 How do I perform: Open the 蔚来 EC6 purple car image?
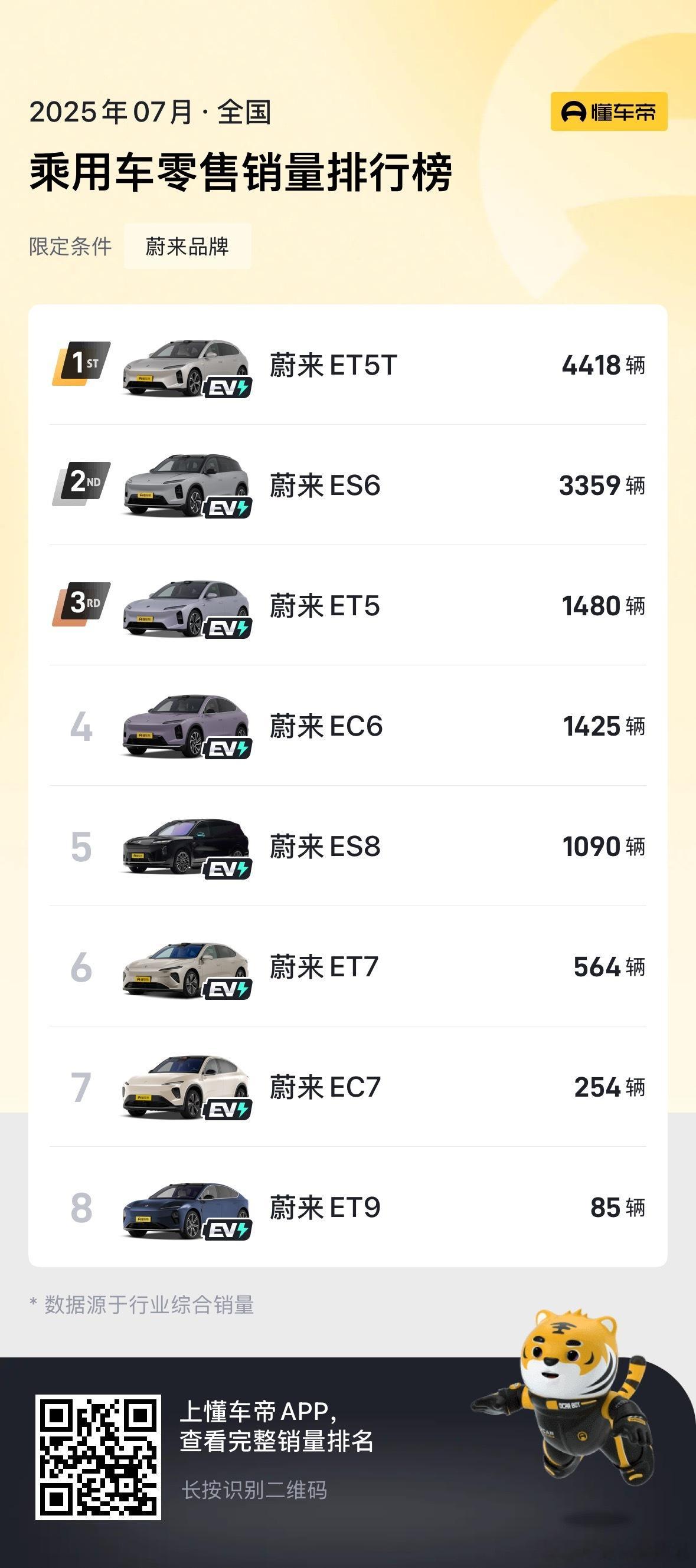[186, 725]
